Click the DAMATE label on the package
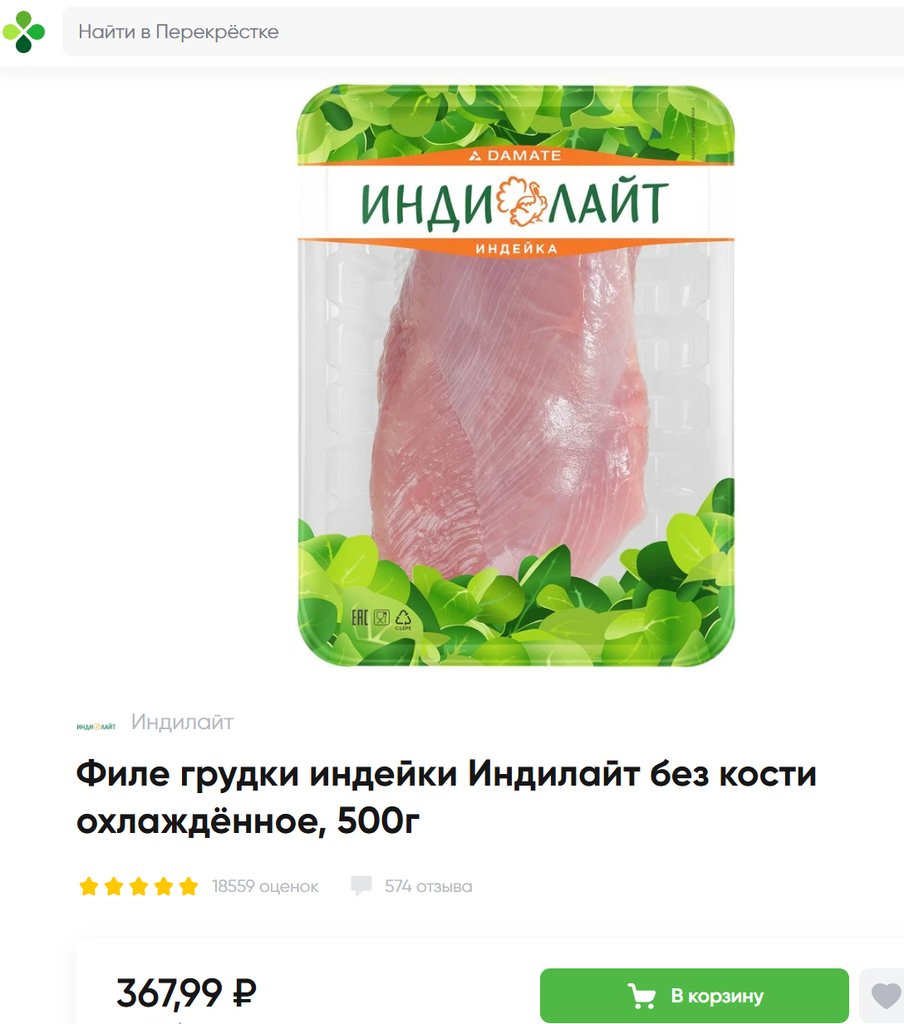Image resolution: width=904 pixels, height=1024 pixels. coord(515,155)
